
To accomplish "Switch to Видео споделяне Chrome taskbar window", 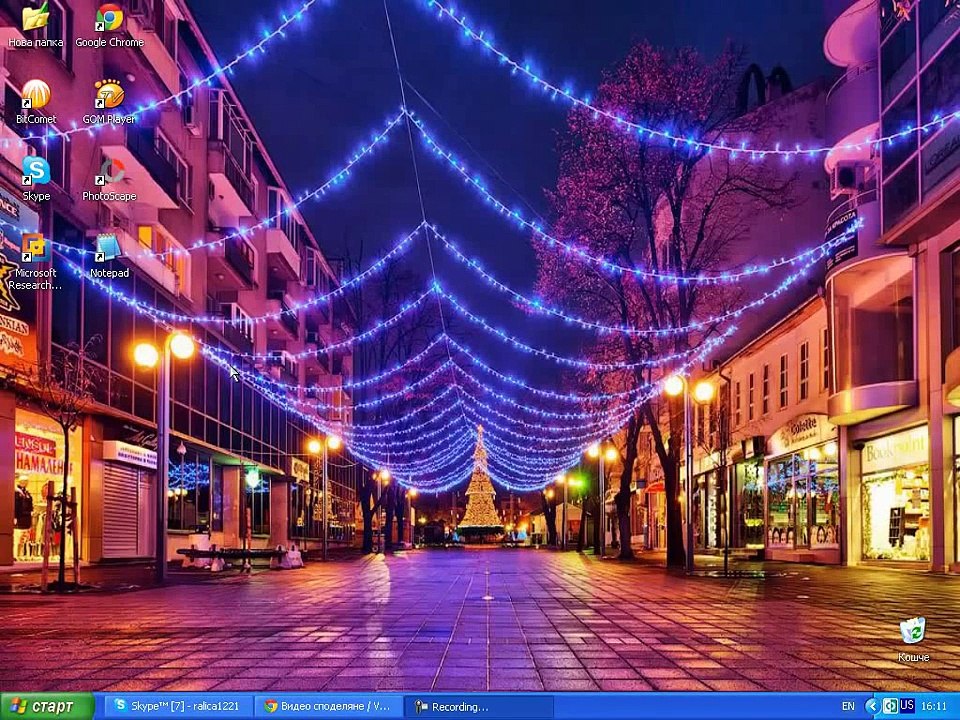I will [x=328, y=707].
